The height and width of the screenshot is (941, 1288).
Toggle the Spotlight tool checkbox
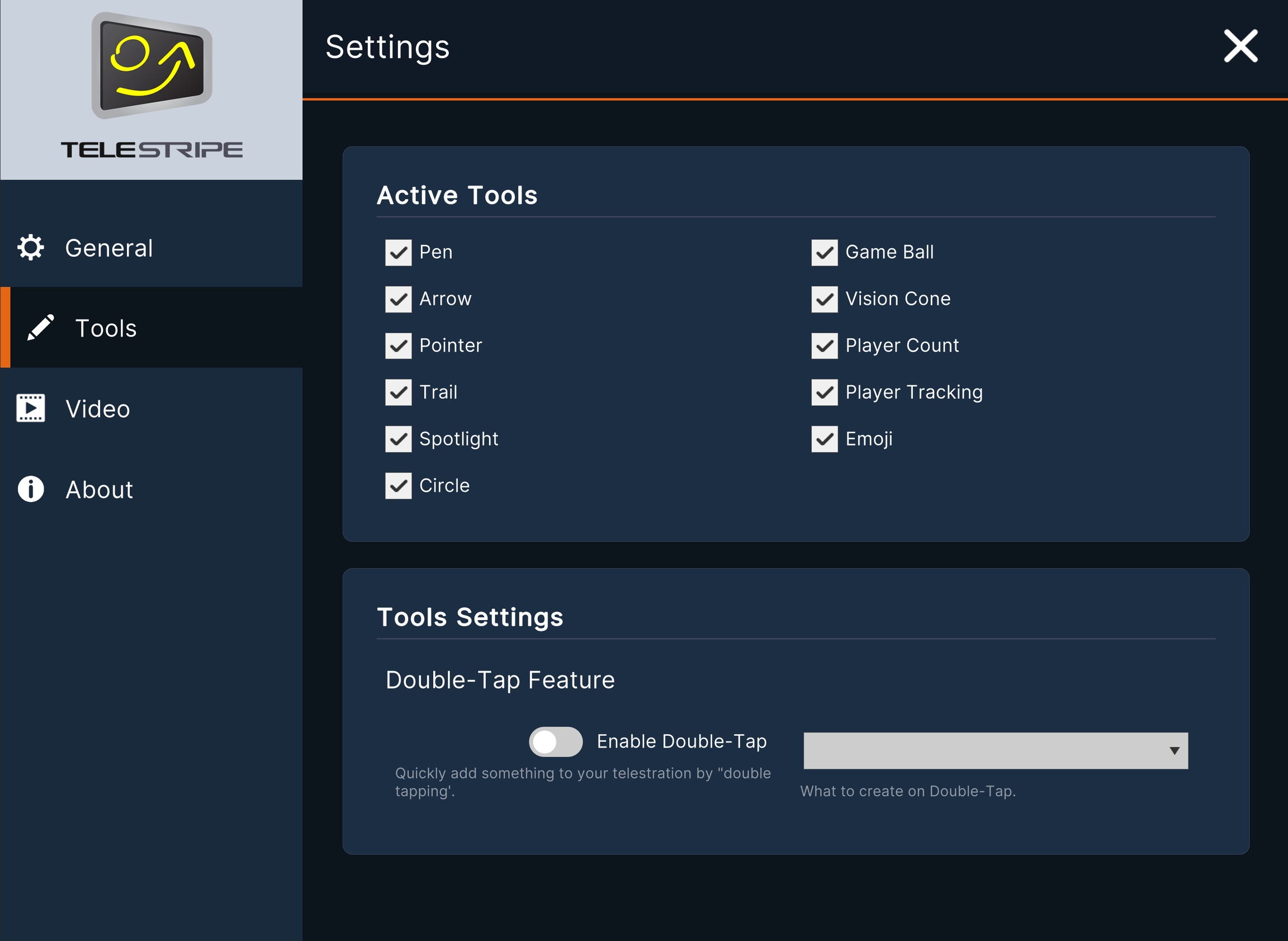click(x=398, y=439)
